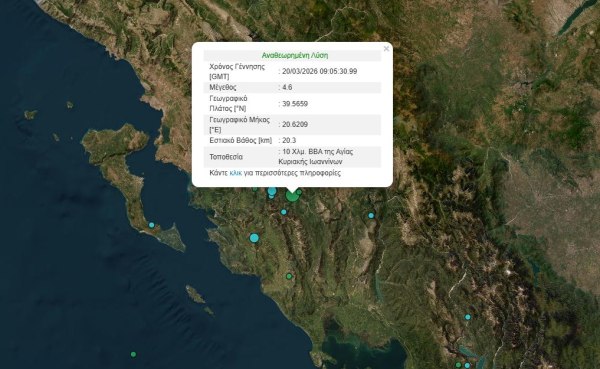600x369 pixels.
Task: Click location text '10 Χλμ. ΒΒΑ της Αγίας Κυριακής Ιωαννίνων'
Action: click(x=316, y=157)
